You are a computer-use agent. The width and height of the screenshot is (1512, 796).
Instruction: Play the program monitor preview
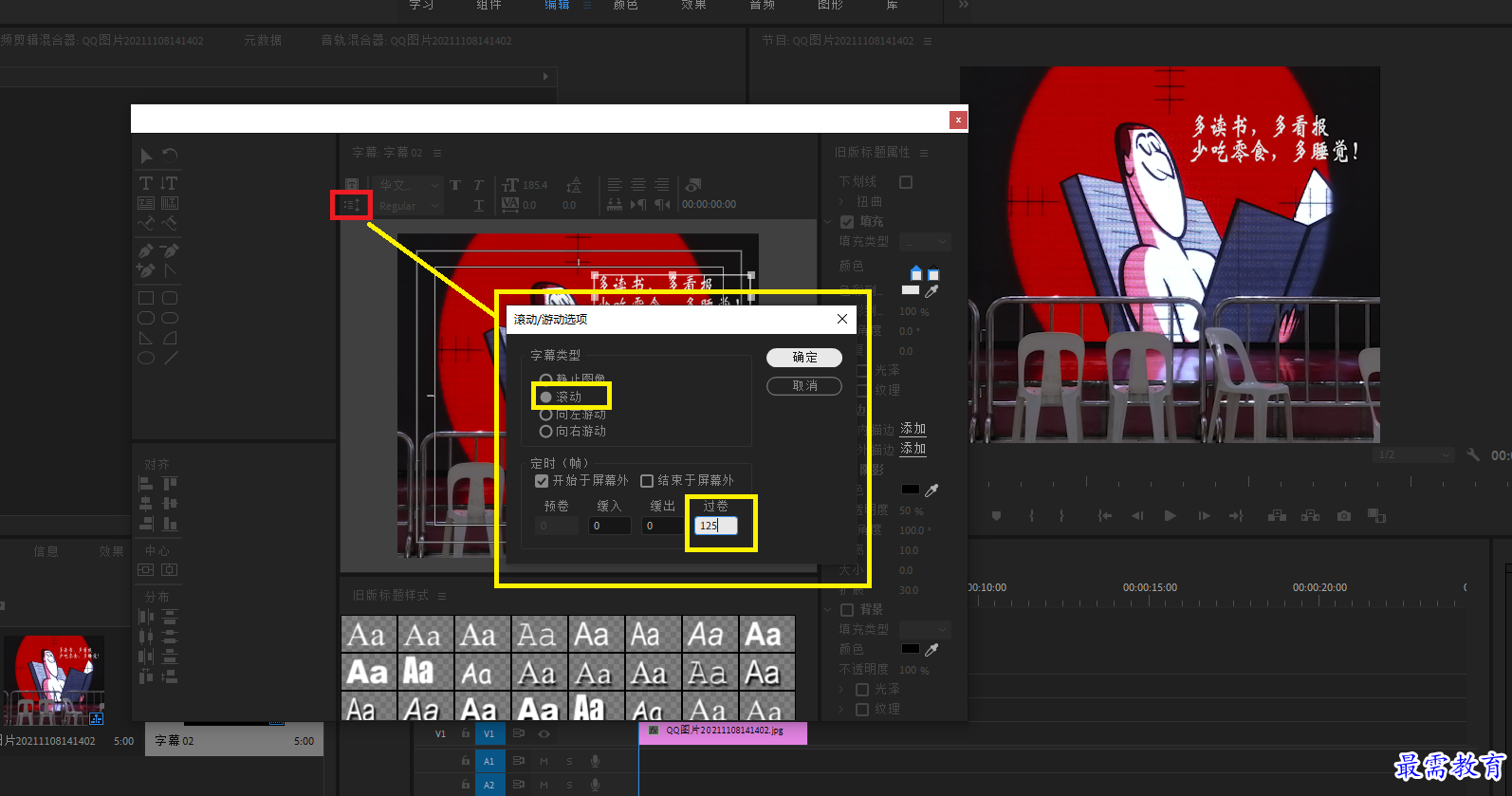click(1170, 516)
